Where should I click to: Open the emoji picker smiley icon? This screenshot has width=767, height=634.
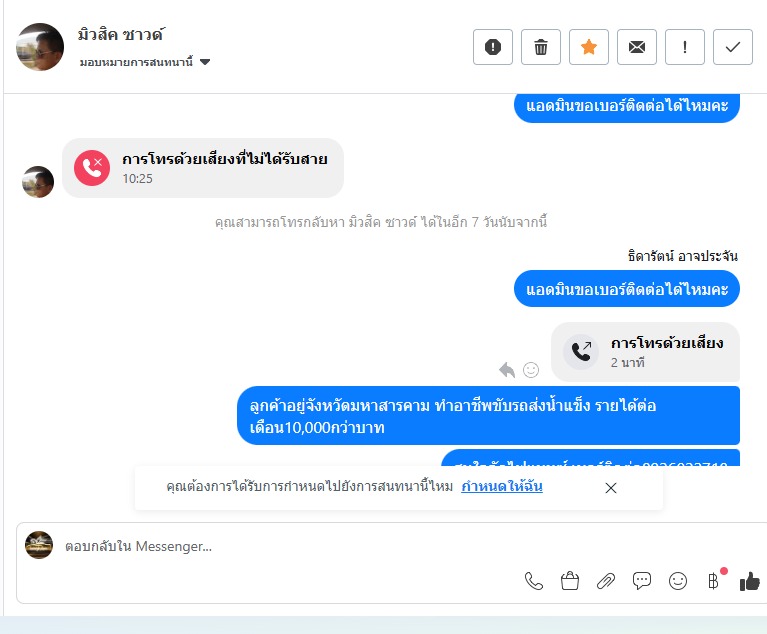tap(678, 581)
